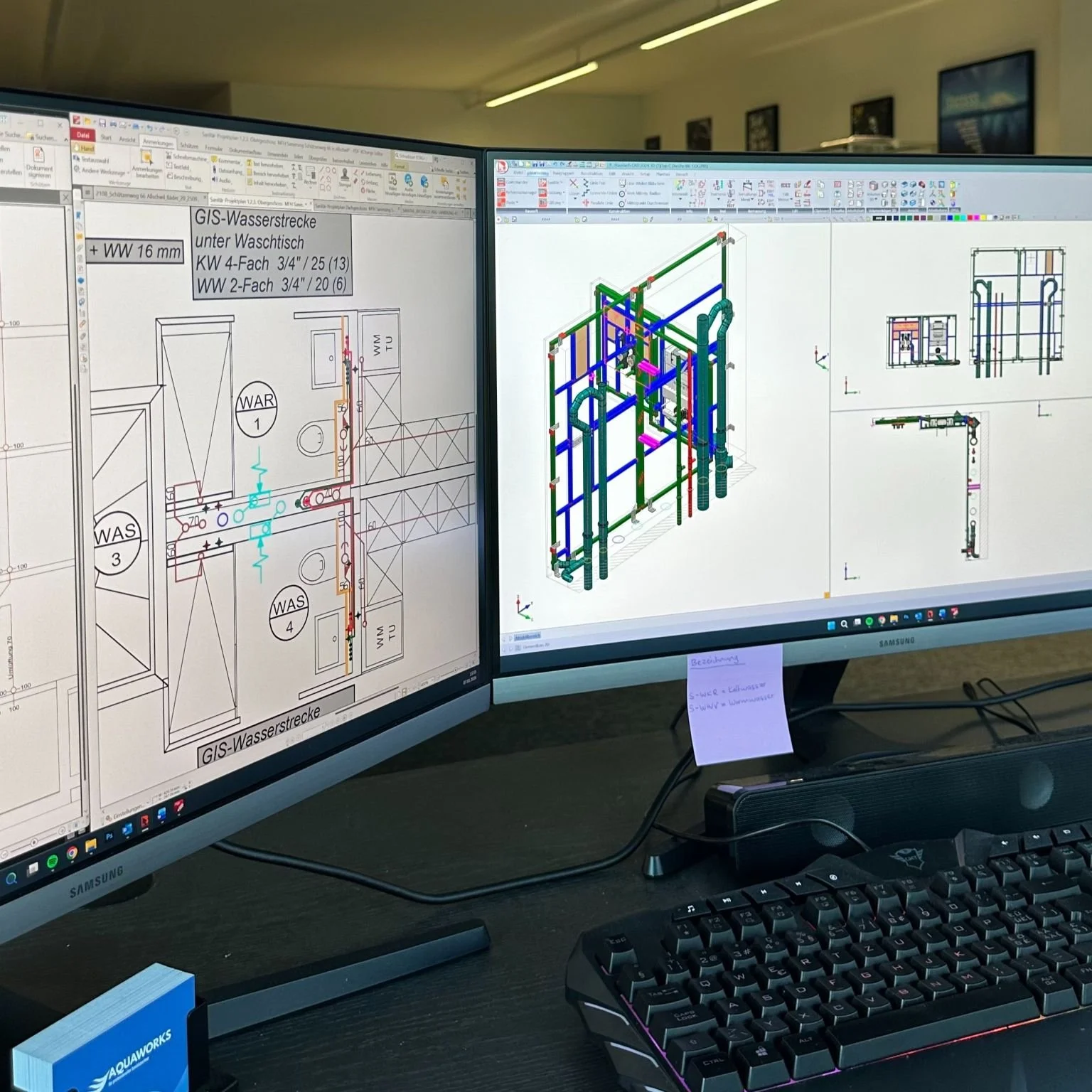Screen dimensions: 1092x1092
Task: Click the save icon in quick access toolbar
Action: pyautogui.click(x=102, y=123)
